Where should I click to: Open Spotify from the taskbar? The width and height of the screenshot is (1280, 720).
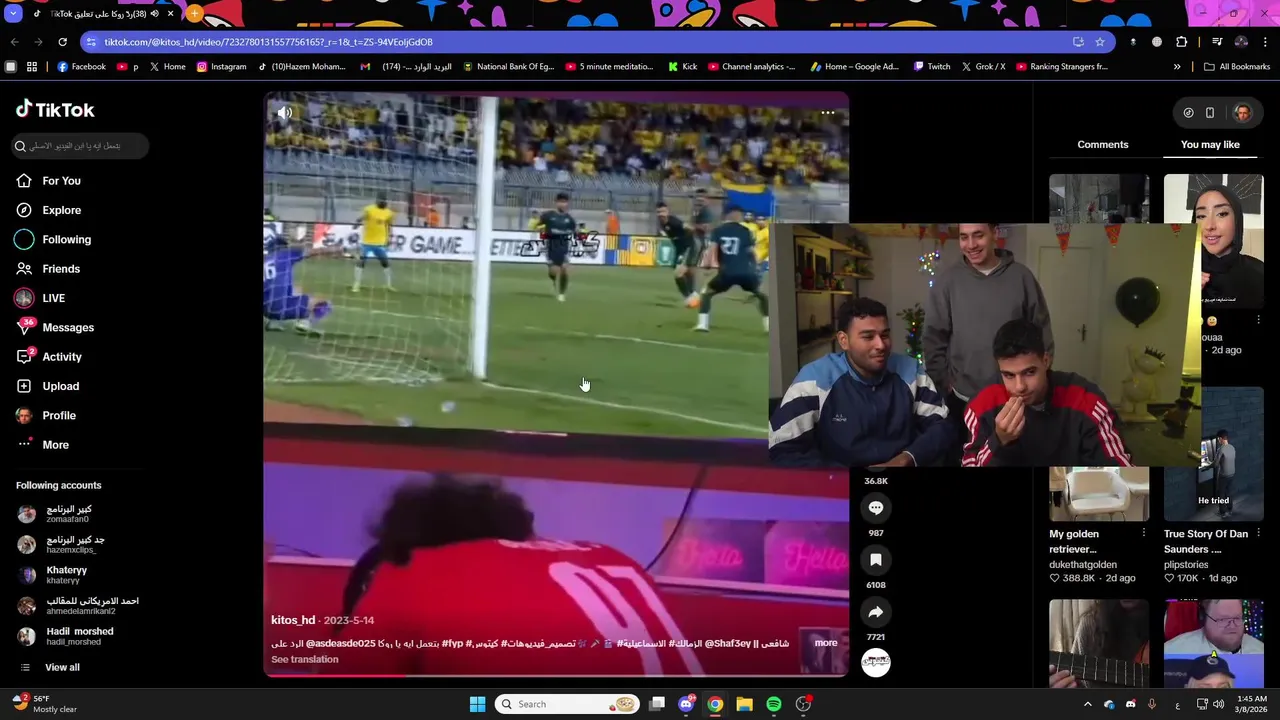[774, 704]
